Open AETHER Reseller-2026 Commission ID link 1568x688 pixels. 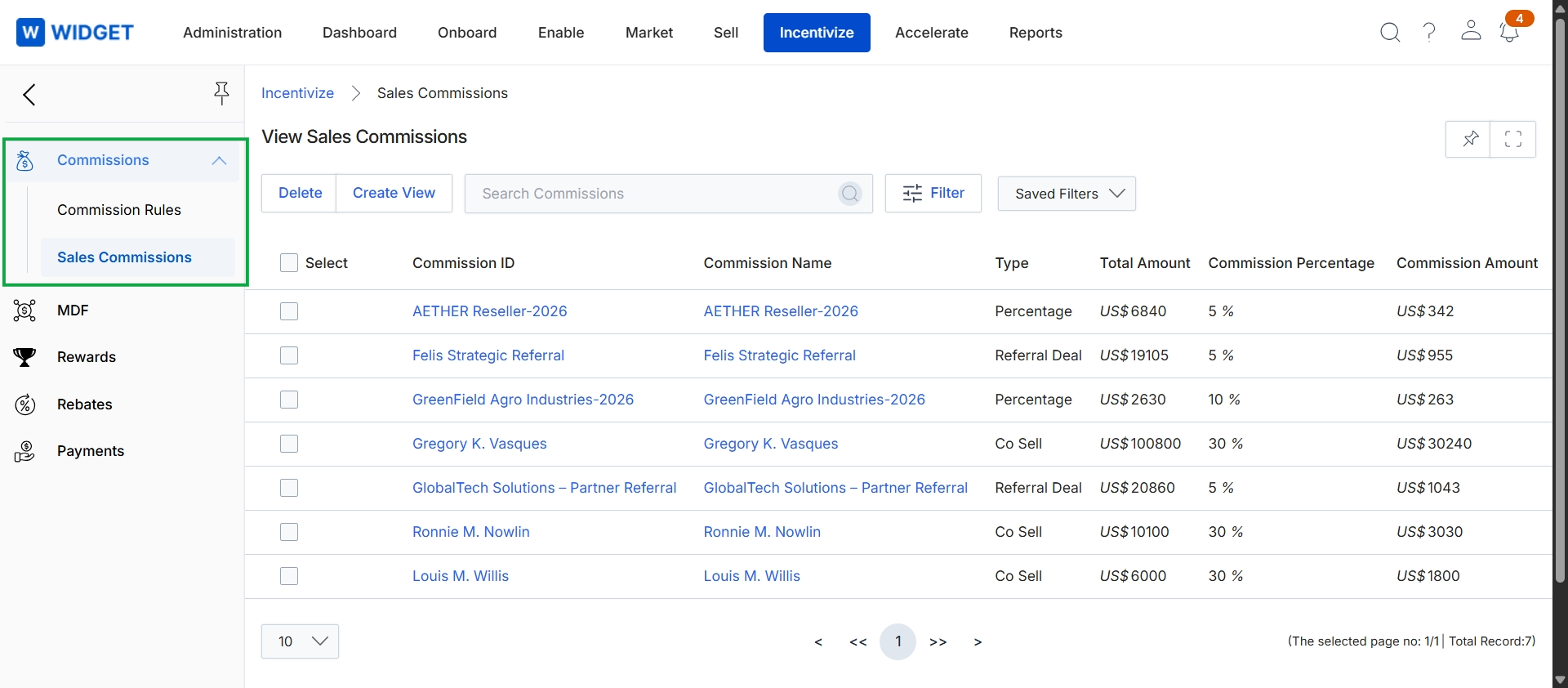489,311
